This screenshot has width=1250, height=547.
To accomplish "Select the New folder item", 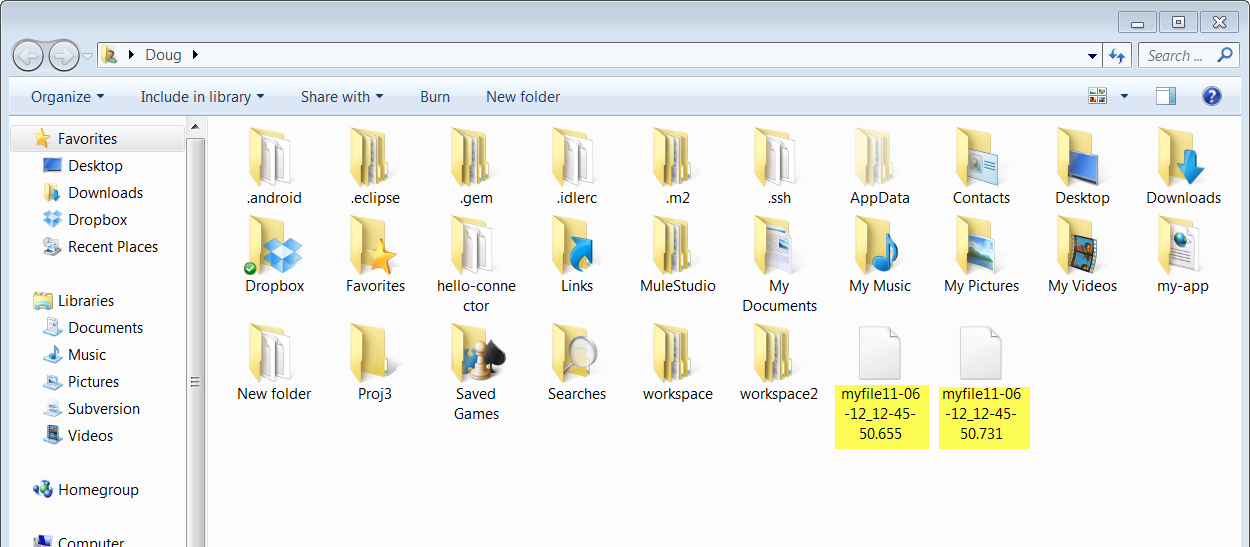I will pyautogui.click(x=274, y=363).
